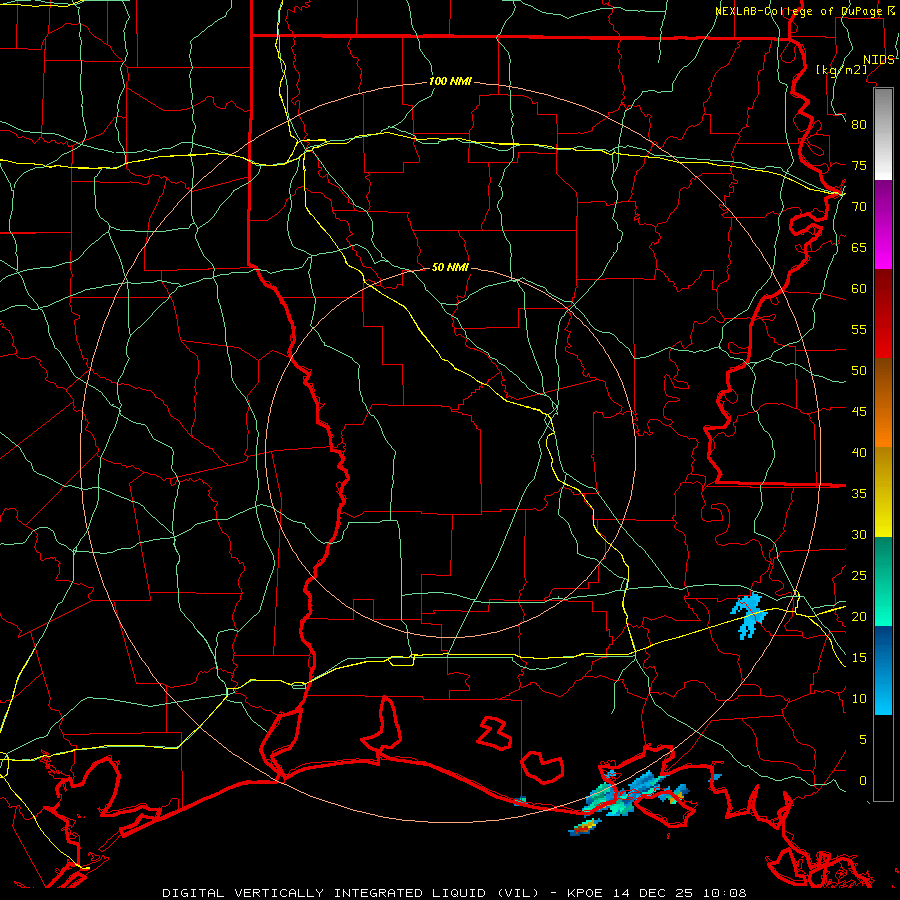Select the 10 value on the scale
Screen dimensions: 900x900
pos(859,699)
